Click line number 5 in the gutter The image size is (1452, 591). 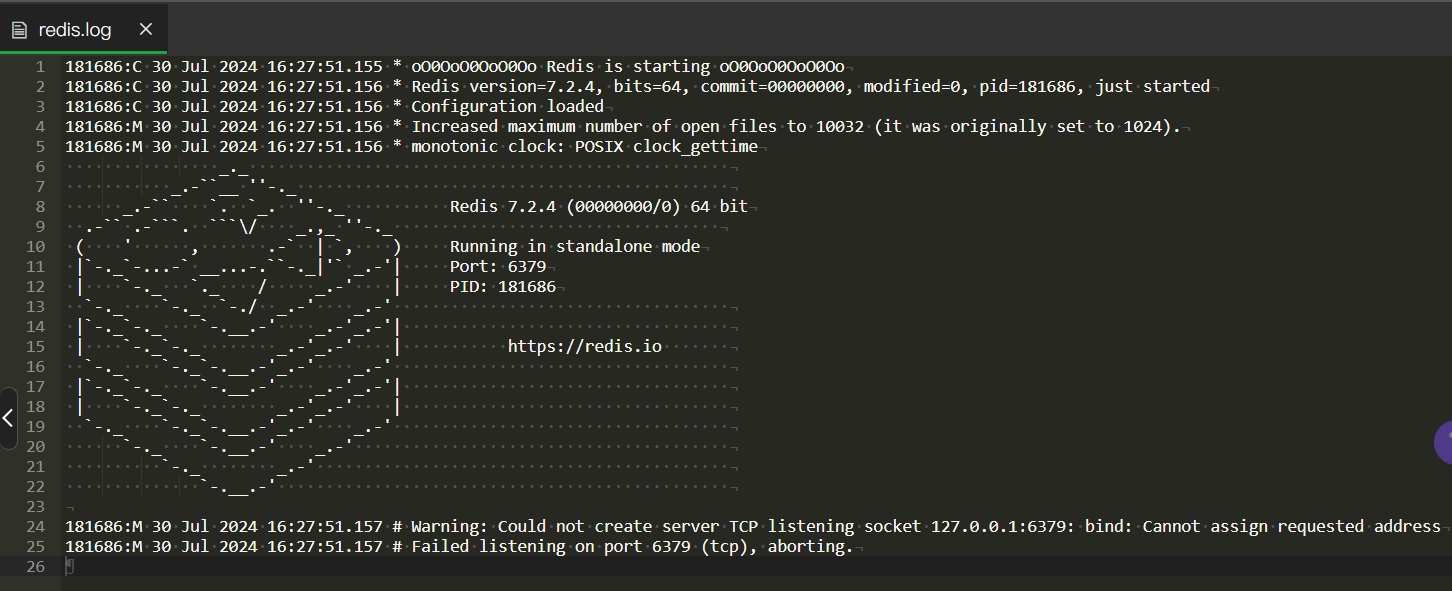(40, 146)
